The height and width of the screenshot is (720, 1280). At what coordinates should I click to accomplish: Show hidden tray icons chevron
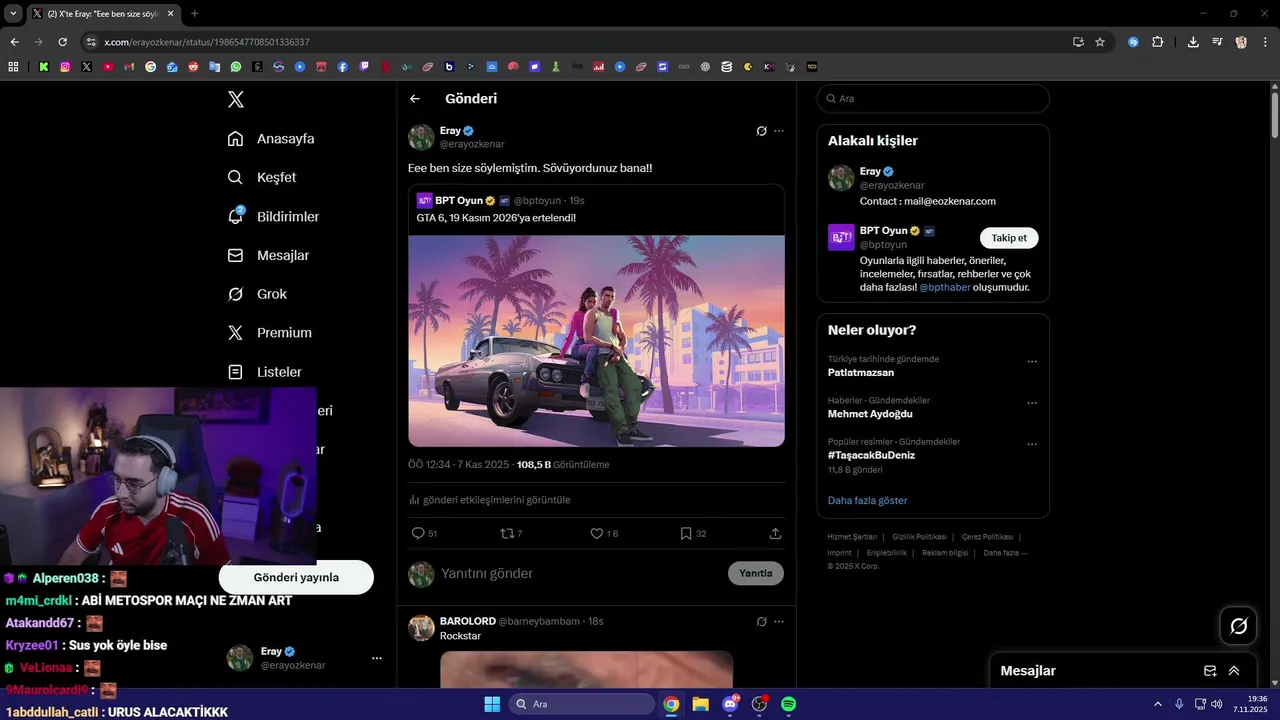[1158, 704]
